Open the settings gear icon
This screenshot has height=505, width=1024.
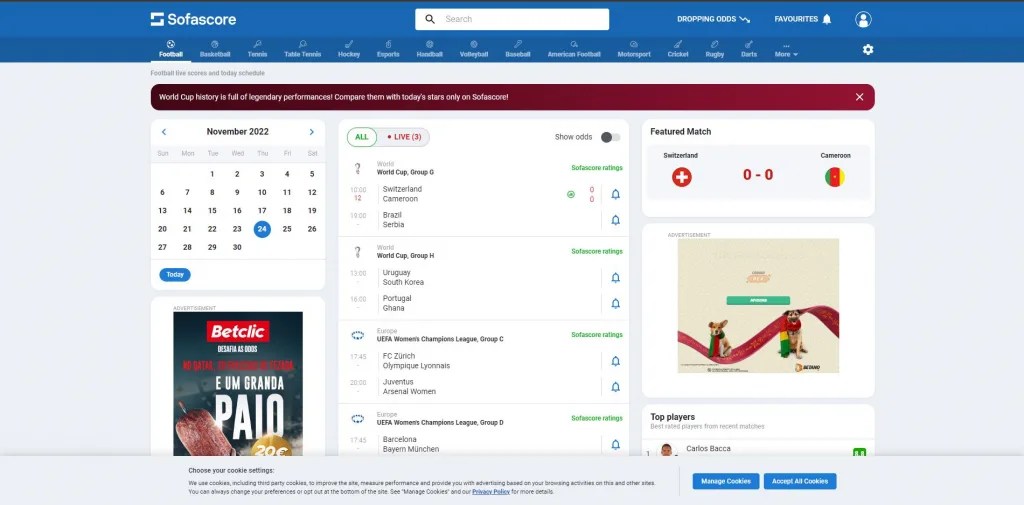point(867,50)
